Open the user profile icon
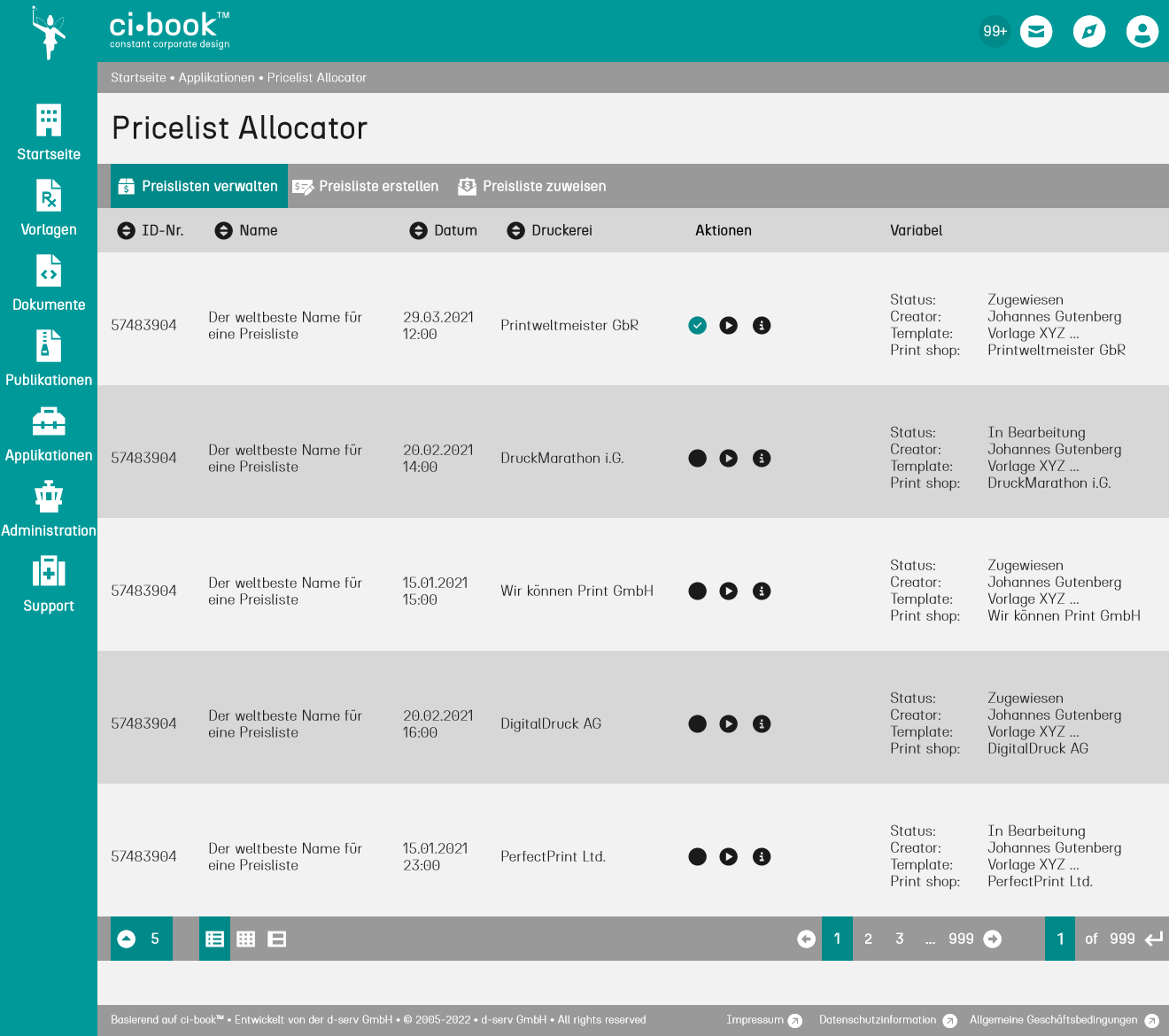The image size is (1169, 1036). [x=1142, y=32]
